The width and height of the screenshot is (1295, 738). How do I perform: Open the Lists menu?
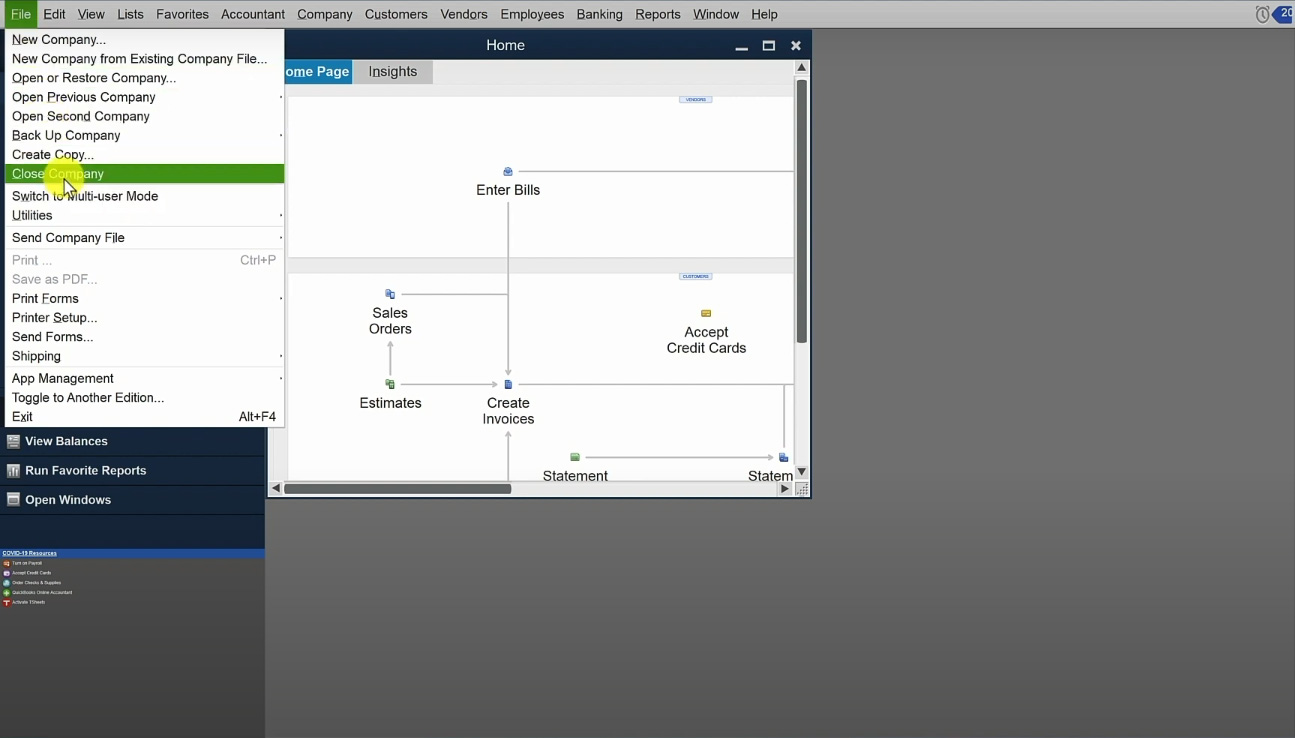coord(130,14)
